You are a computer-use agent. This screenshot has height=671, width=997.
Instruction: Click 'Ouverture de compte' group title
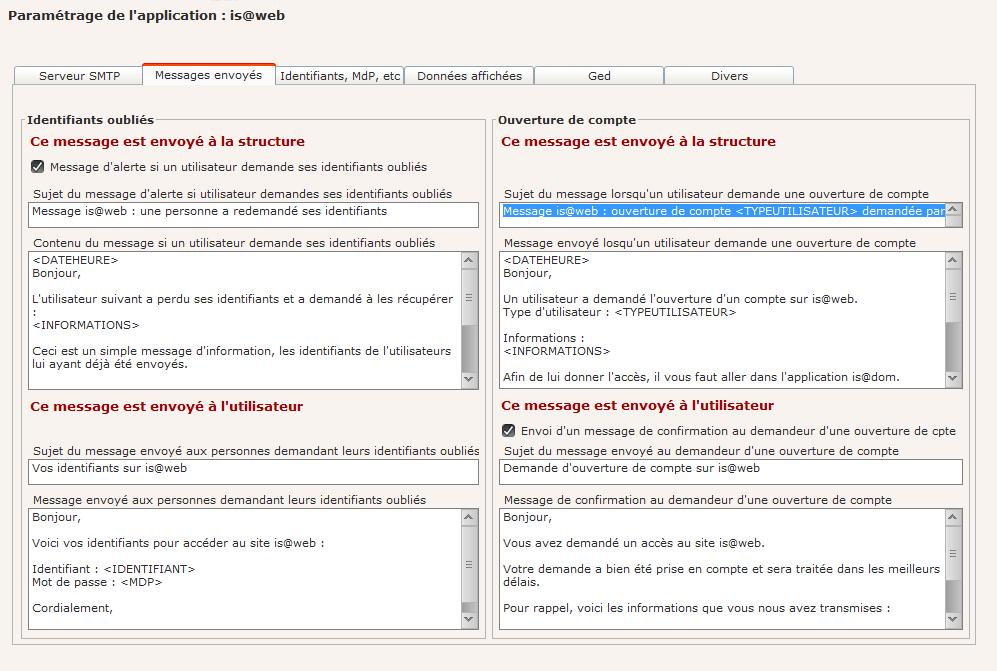(567, 120)
